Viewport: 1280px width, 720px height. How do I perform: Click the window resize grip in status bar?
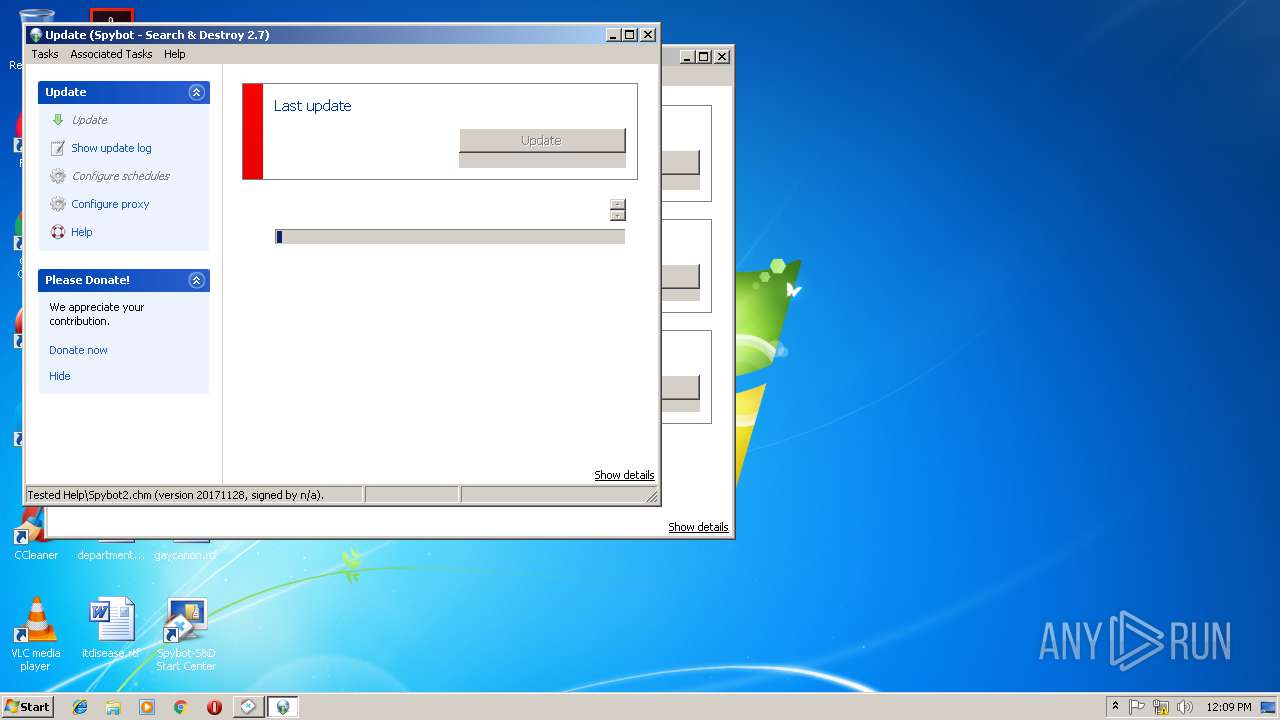coord(652,496)
